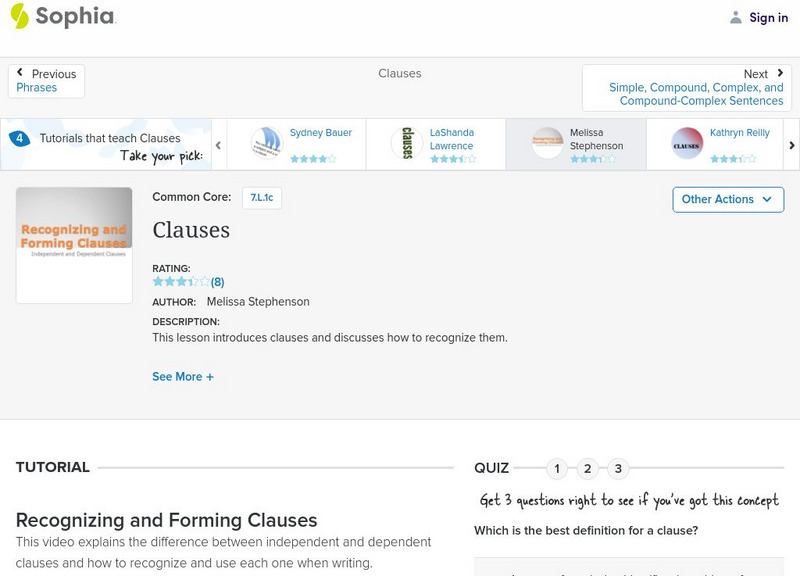Screen dimensions: 800x576
Task: Click the Sophia logo icon
Action: click(19, 16)
